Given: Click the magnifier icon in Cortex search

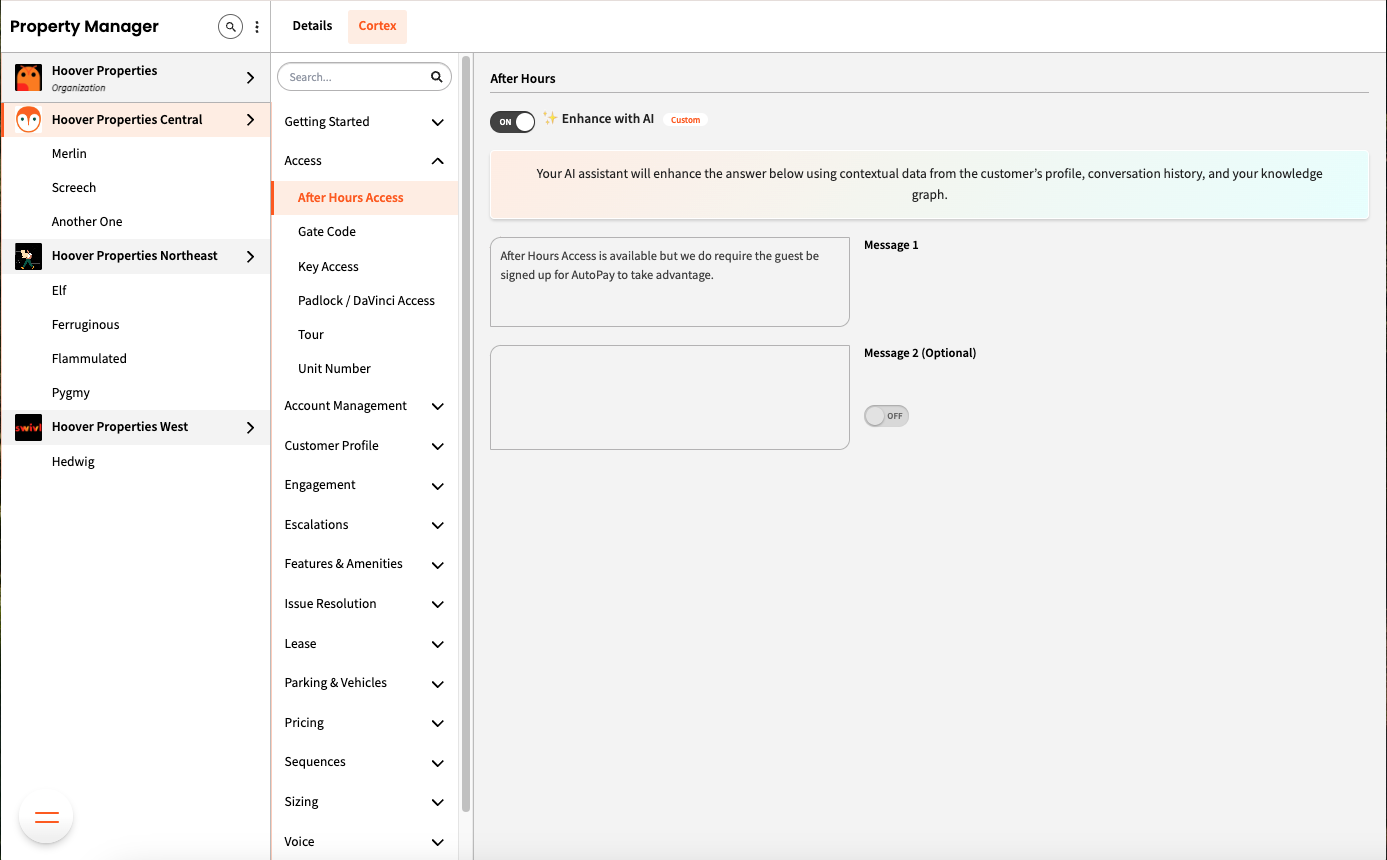Looking at the screenshot, I should [x=436, y=77].
